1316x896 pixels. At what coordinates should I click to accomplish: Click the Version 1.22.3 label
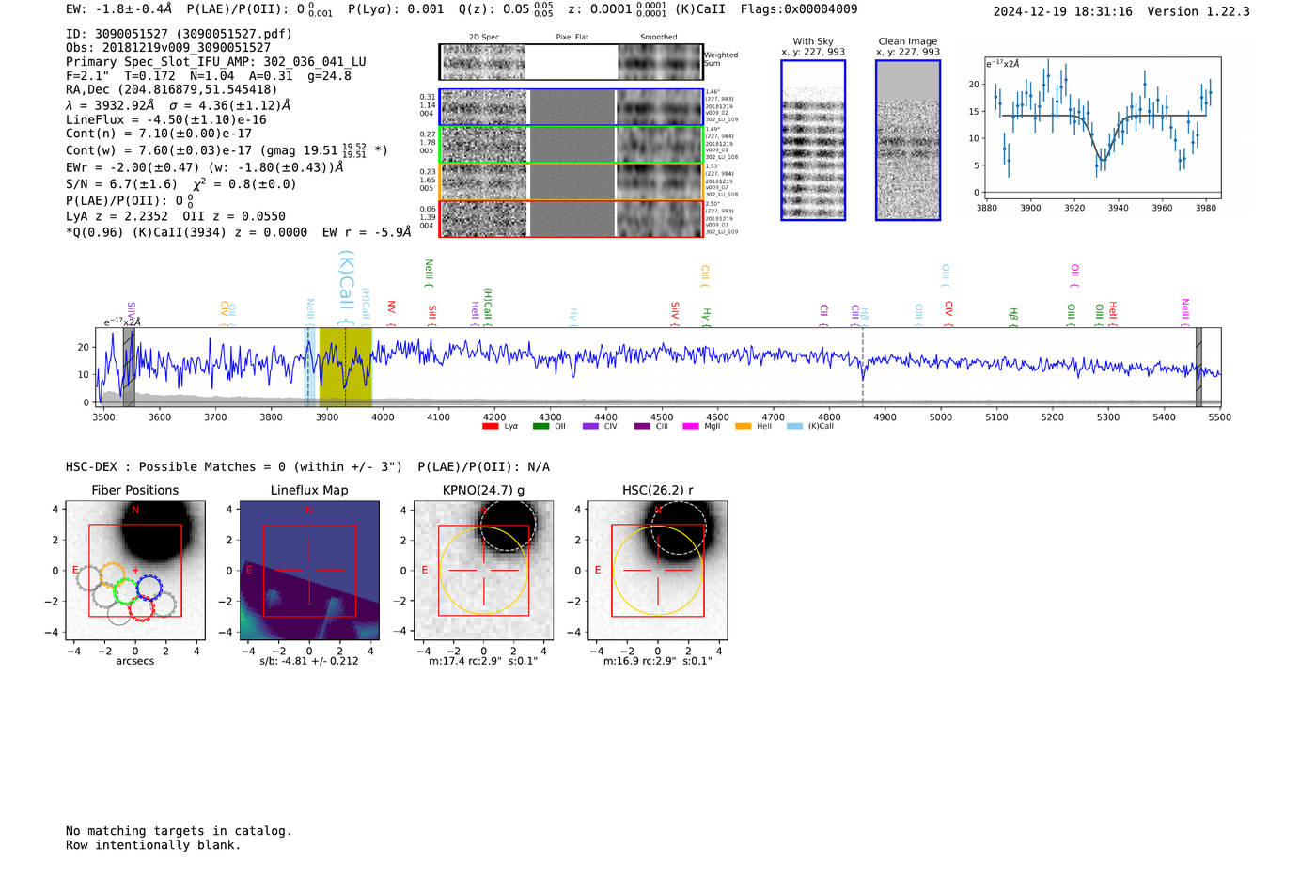pyautogui.click(x=1198, y=11)
